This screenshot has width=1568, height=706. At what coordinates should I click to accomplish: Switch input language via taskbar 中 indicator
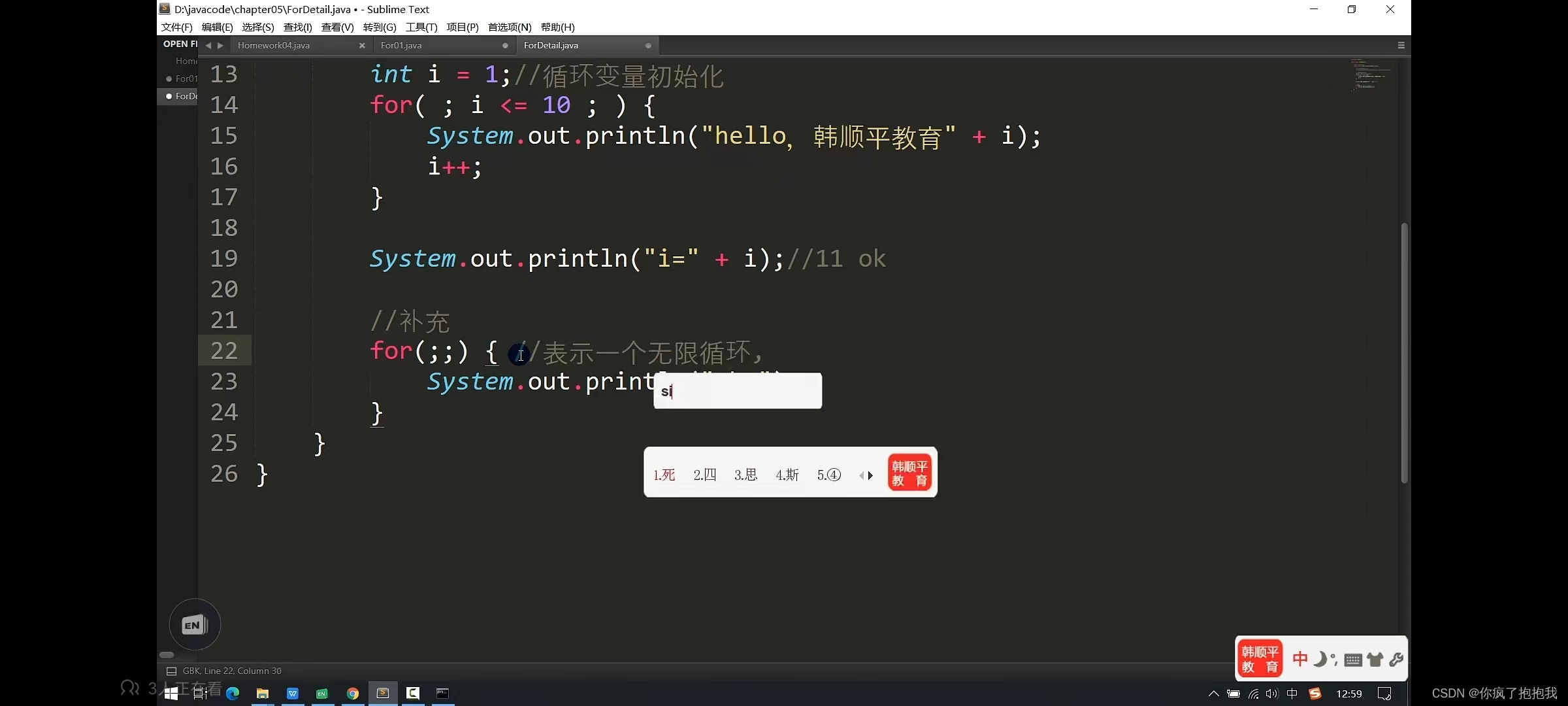pos(1292,694)
